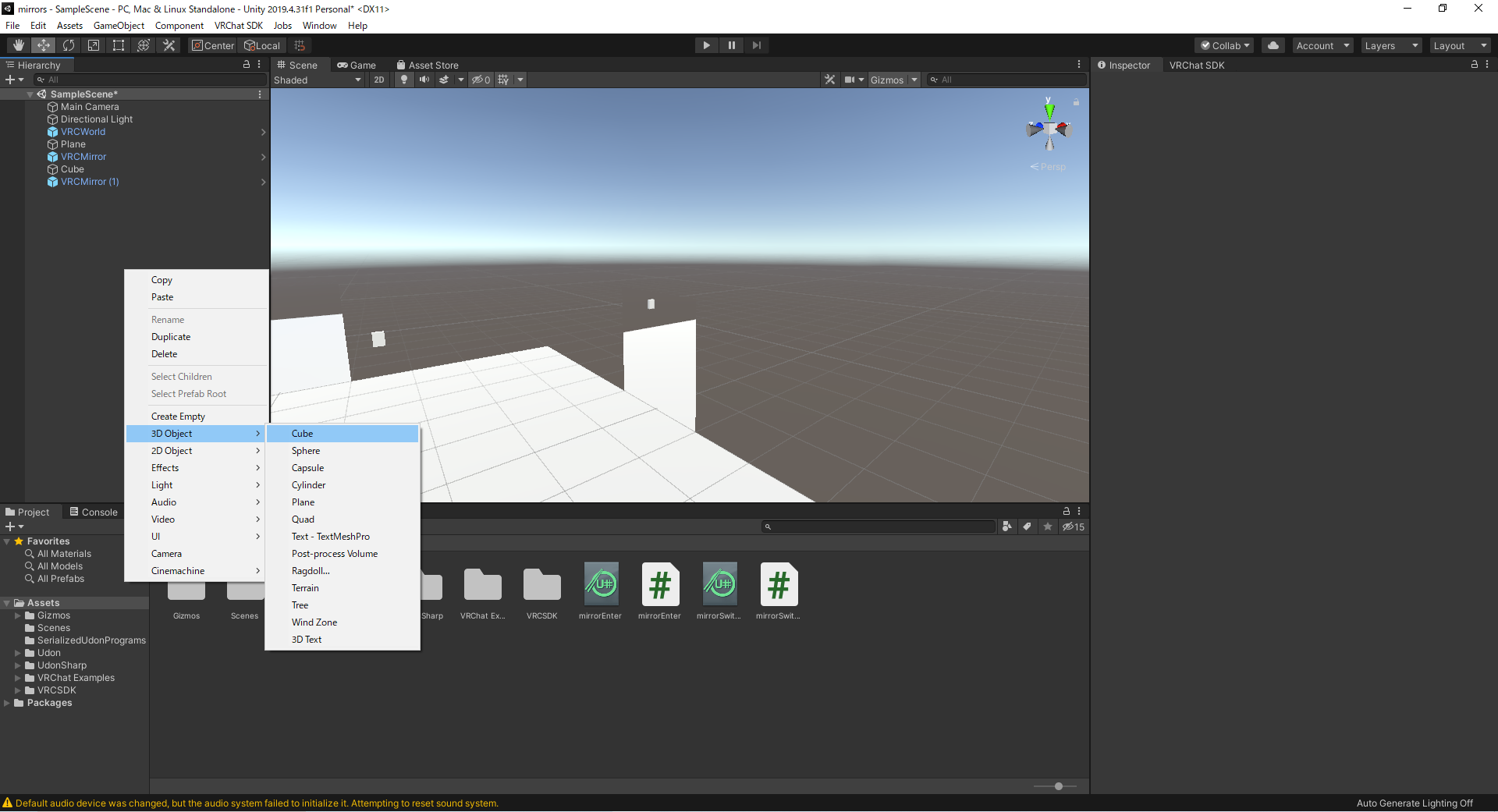Choose Terrain from 3D Object submenu

pyautogui.click(x=343, y=588)
